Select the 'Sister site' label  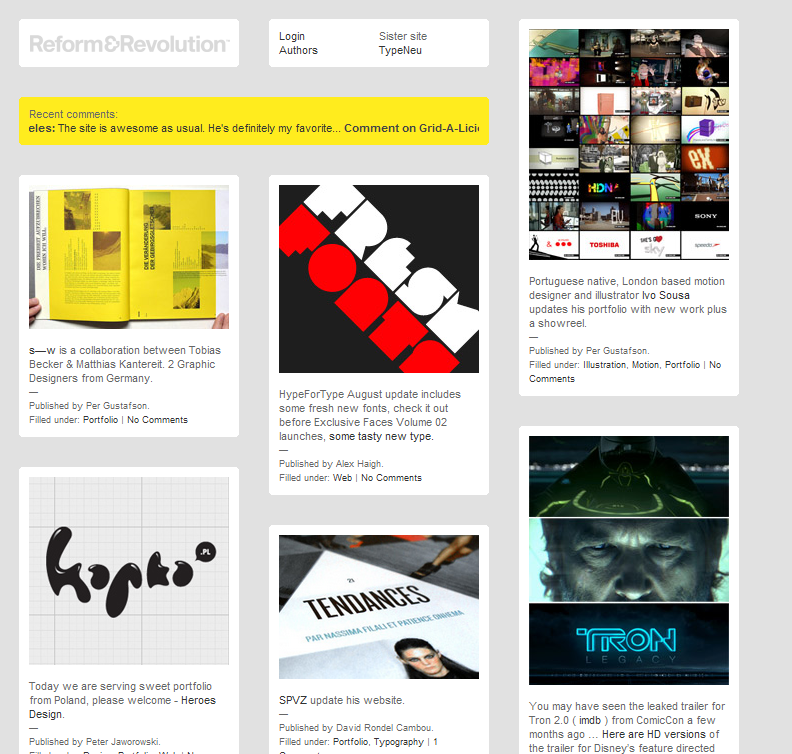403,36
